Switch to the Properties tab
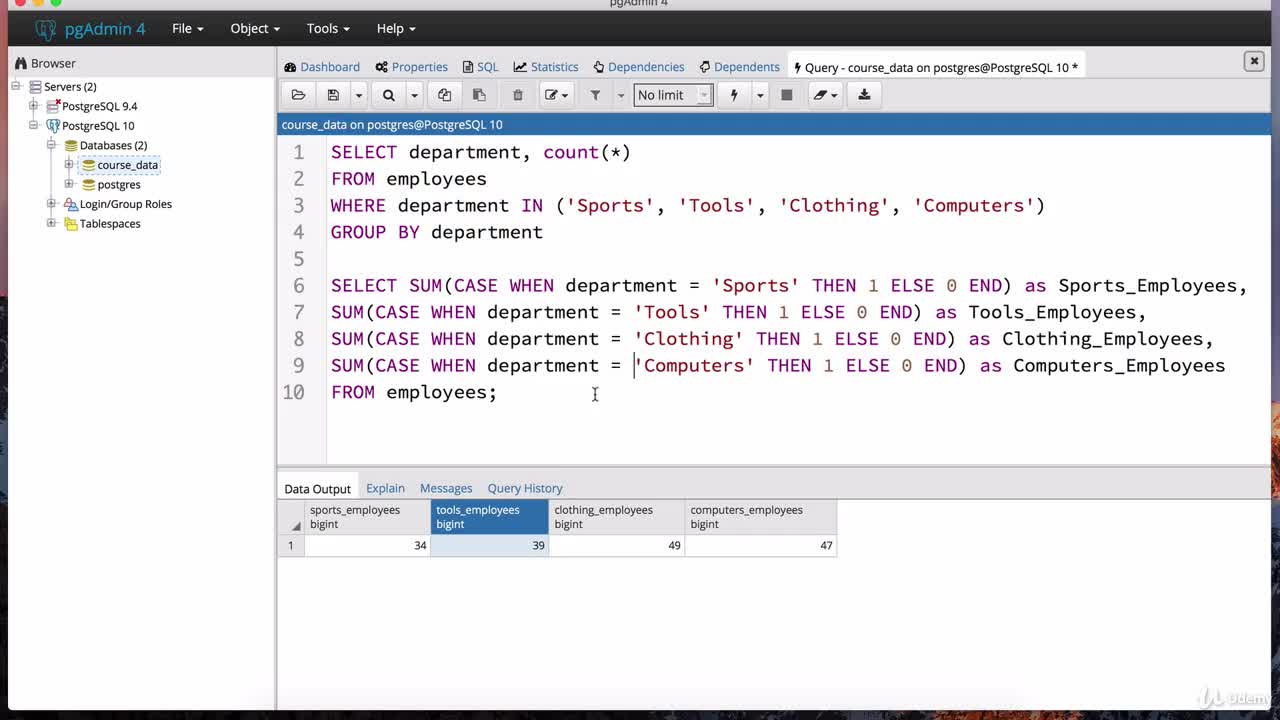The image size is (1280, 720). [412, 67]
